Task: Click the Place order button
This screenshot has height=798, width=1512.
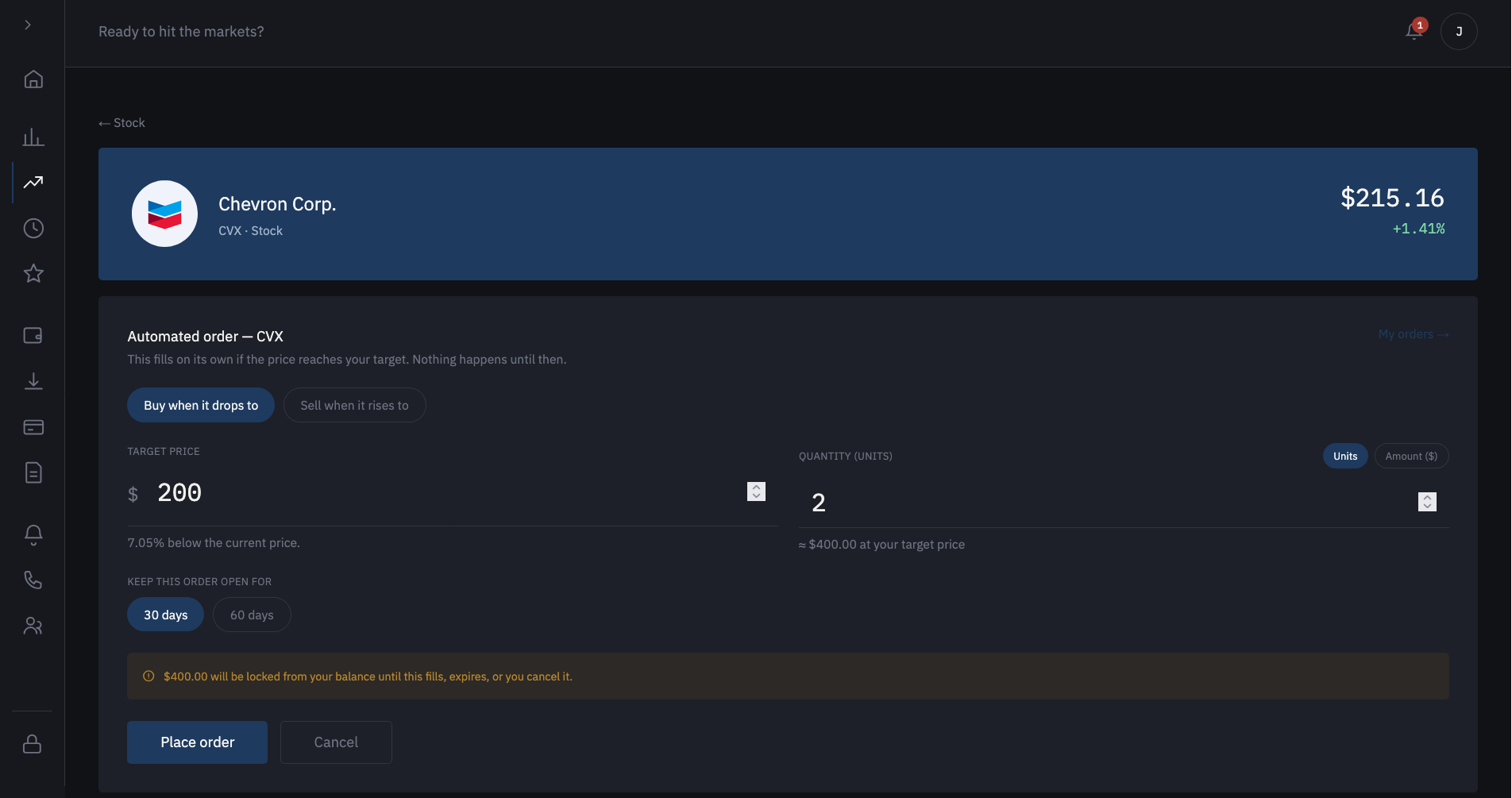Action: coord(197,742)
